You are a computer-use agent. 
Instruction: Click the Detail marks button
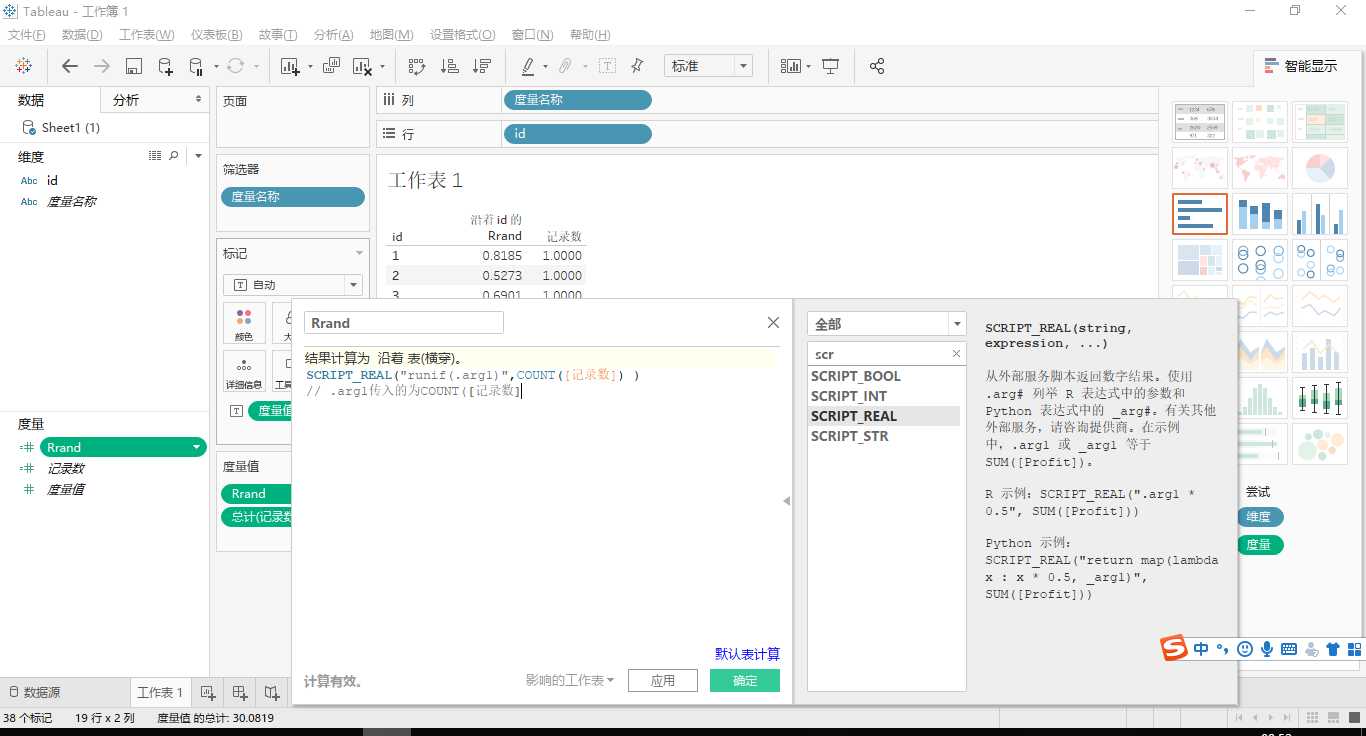pos(244,371)
